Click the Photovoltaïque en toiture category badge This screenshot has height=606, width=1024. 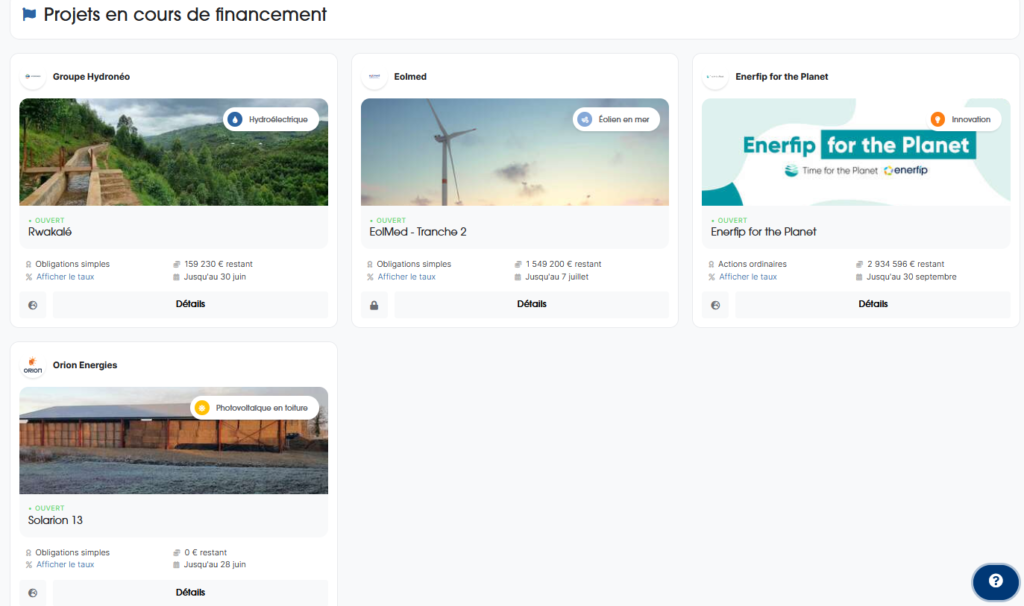tap(255, 408)
